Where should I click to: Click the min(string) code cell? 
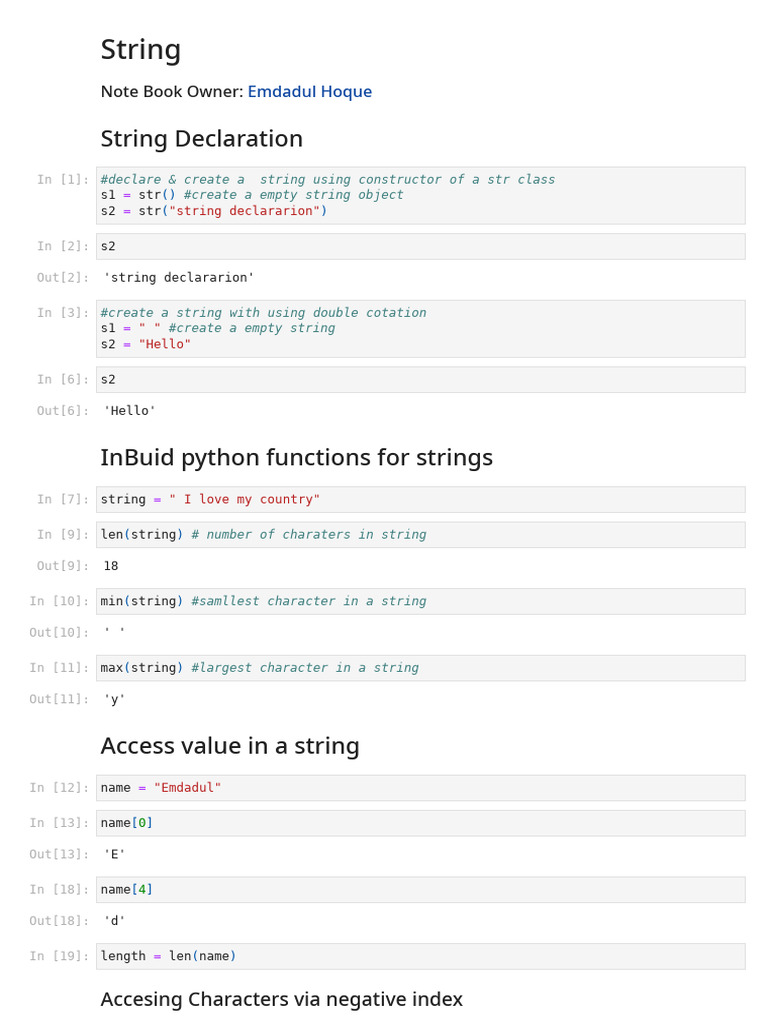(420, 601)
